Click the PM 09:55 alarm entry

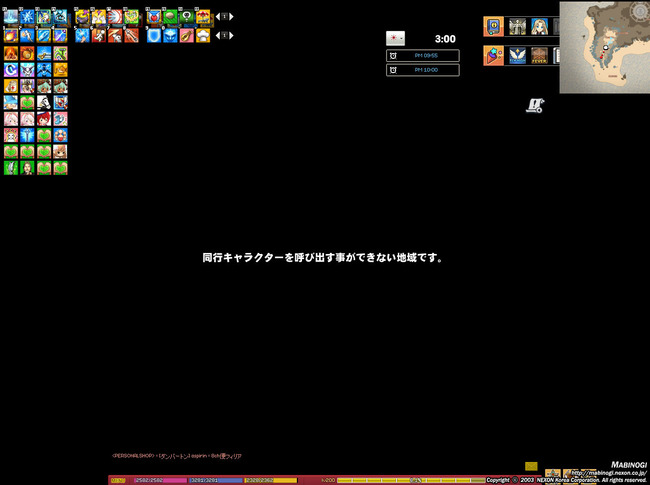(422, 56)
